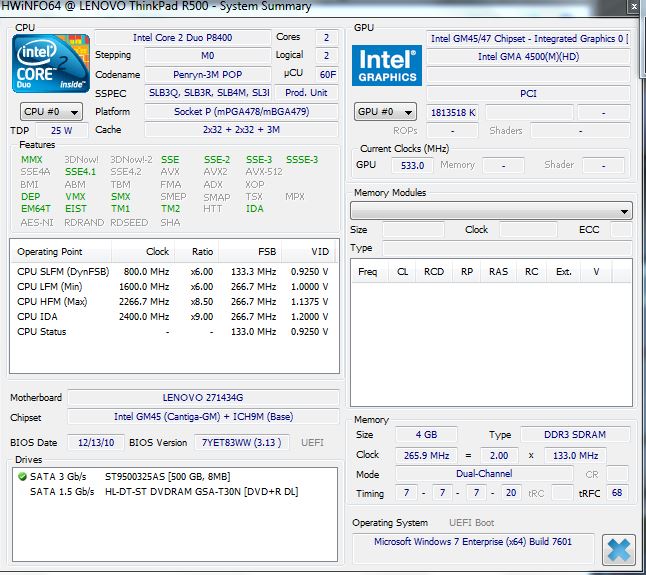Click the µCU 60F field
Screen dimensions: 646x575
pos(327,75)
